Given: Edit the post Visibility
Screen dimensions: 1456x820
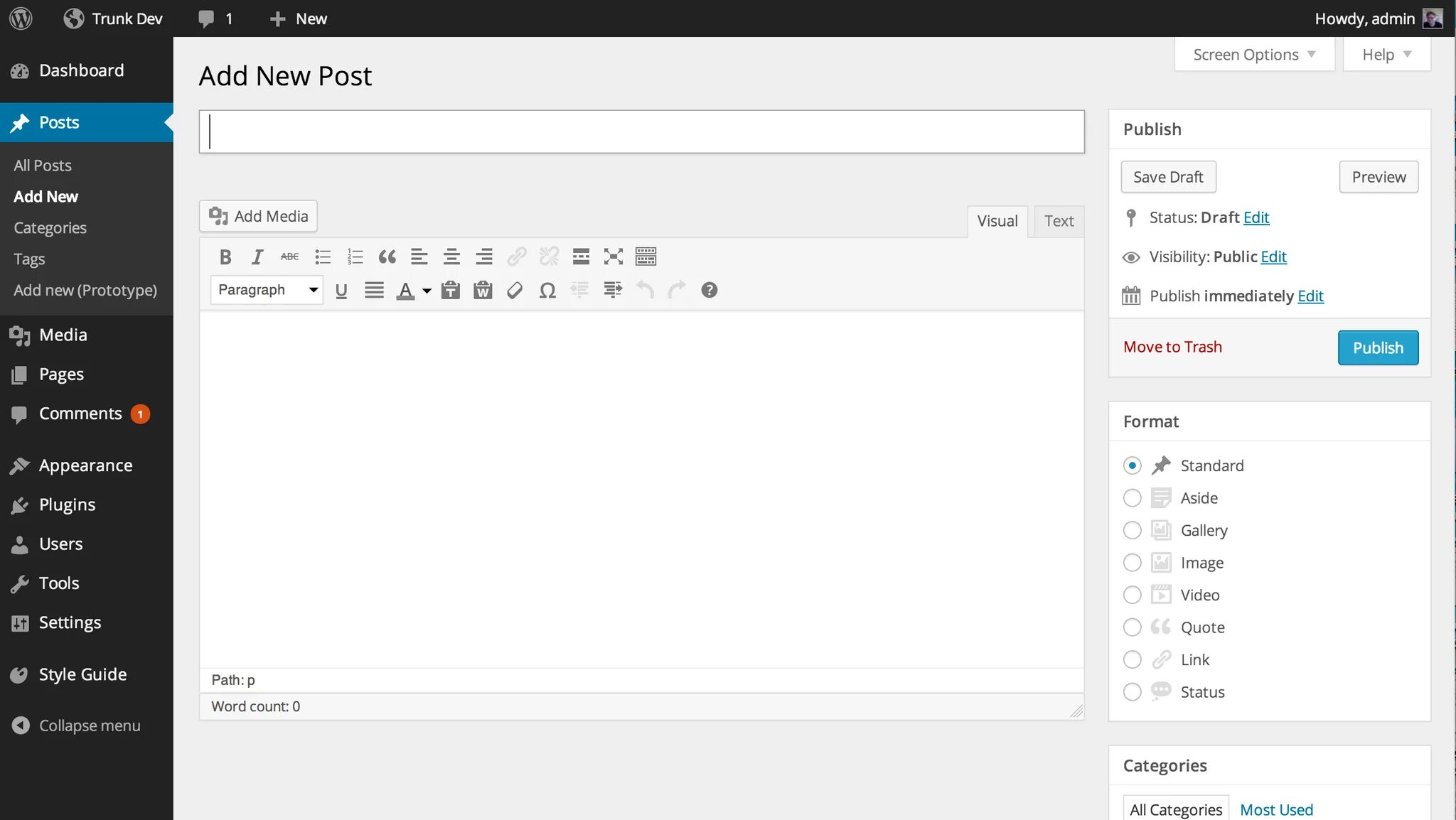Looking at the screenshot, I should pyautogui.click(x=1273, y=257).
